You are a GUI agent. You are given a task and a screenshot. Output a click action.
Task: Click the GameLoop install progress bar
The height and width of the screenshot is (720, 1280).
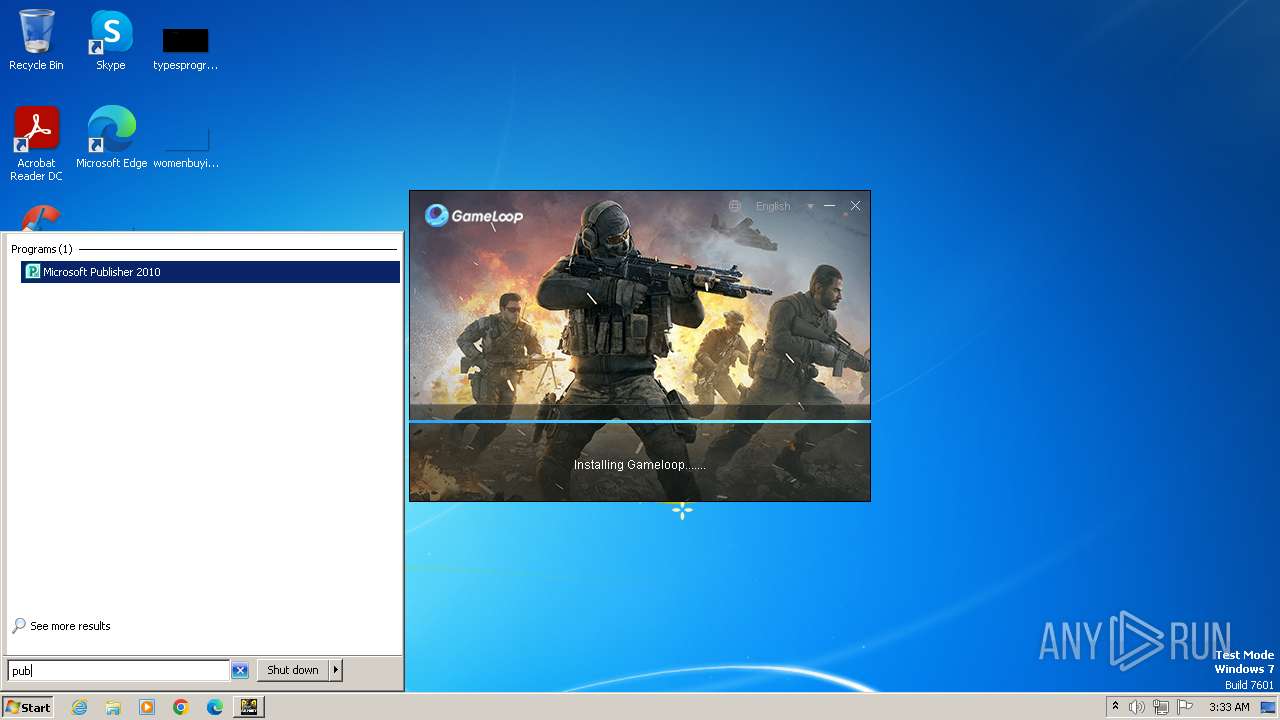click(x=640, y=421)
